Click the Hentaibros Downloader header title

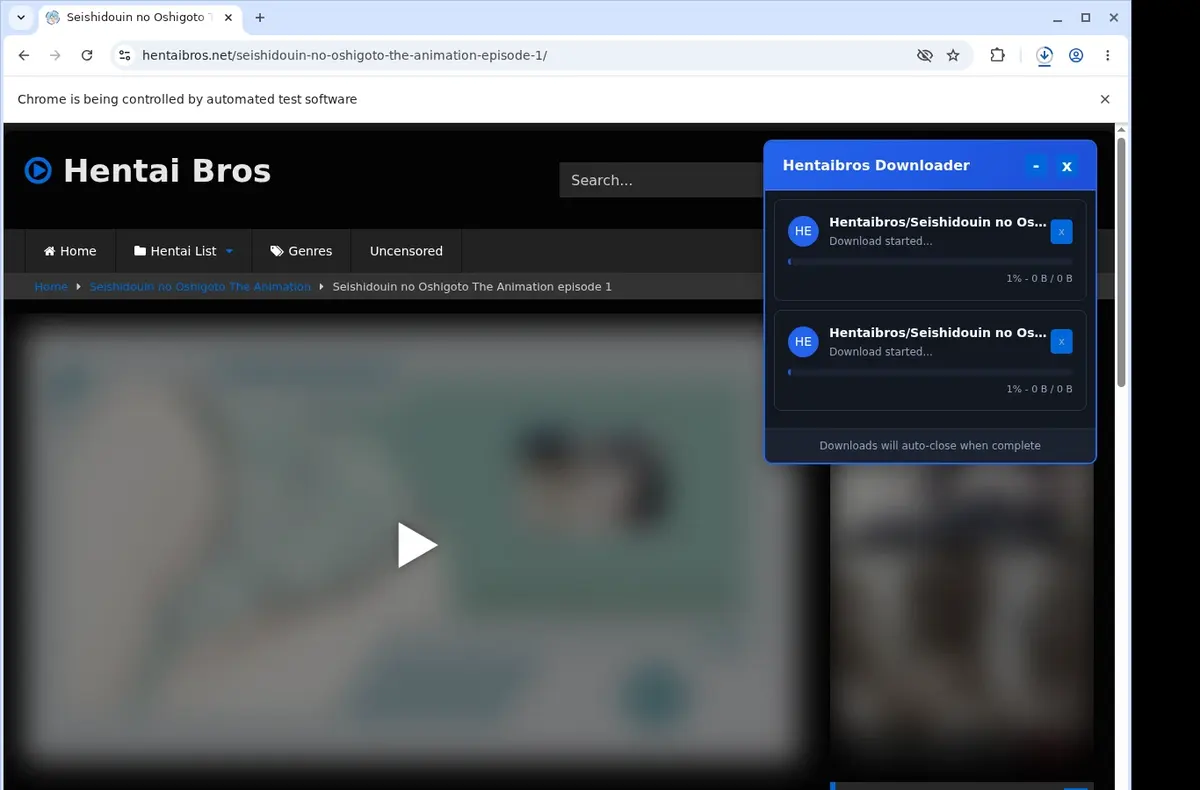[876, 166]
